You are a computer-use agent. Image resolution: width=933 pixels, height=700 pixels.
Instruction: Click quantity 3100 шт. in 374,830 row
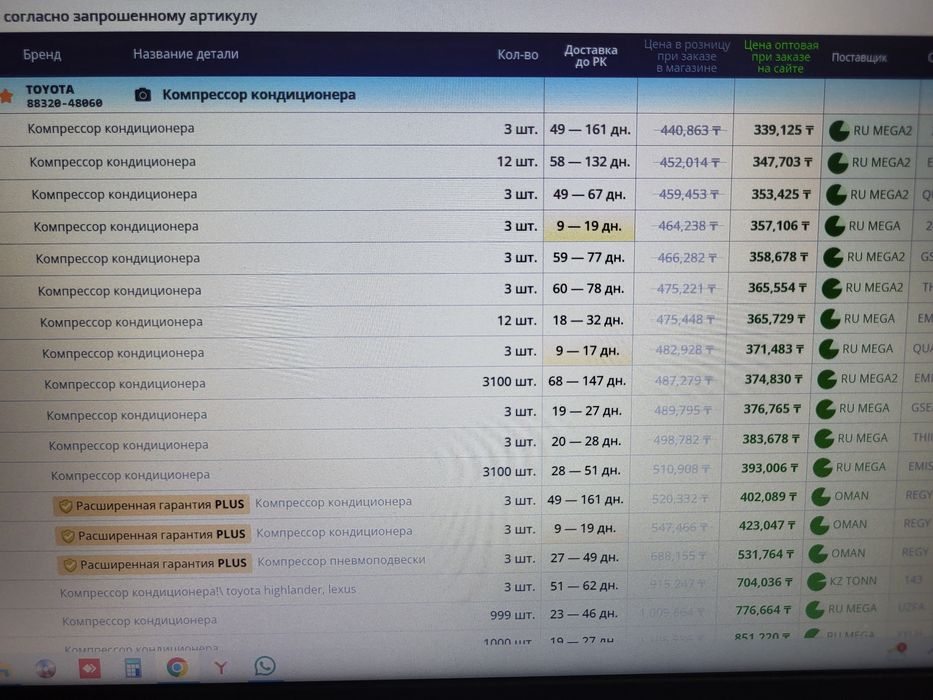coord(509,381)
